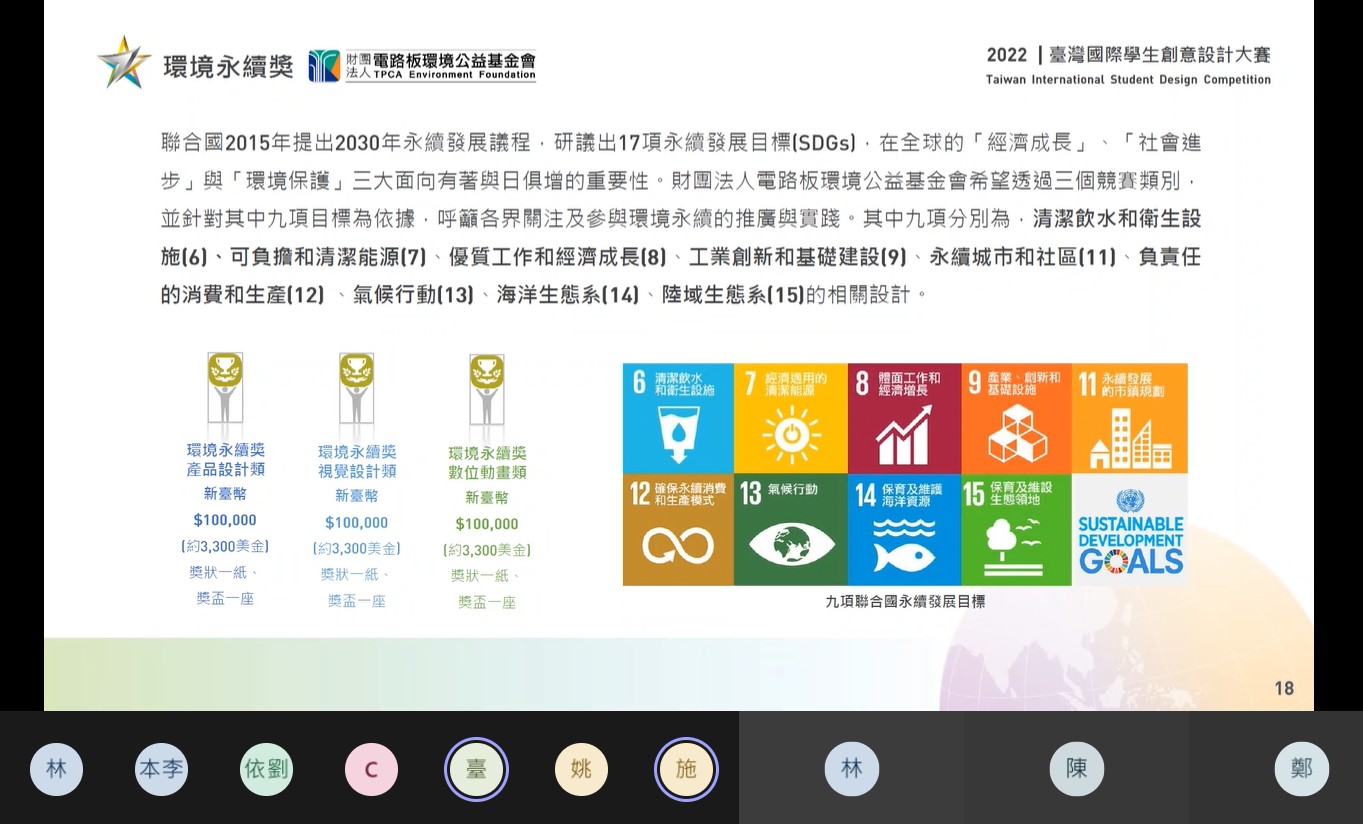Click the SDG 13 climate action eye icon
This screenshot has width=1363, height=824.
tap(790, 544)
